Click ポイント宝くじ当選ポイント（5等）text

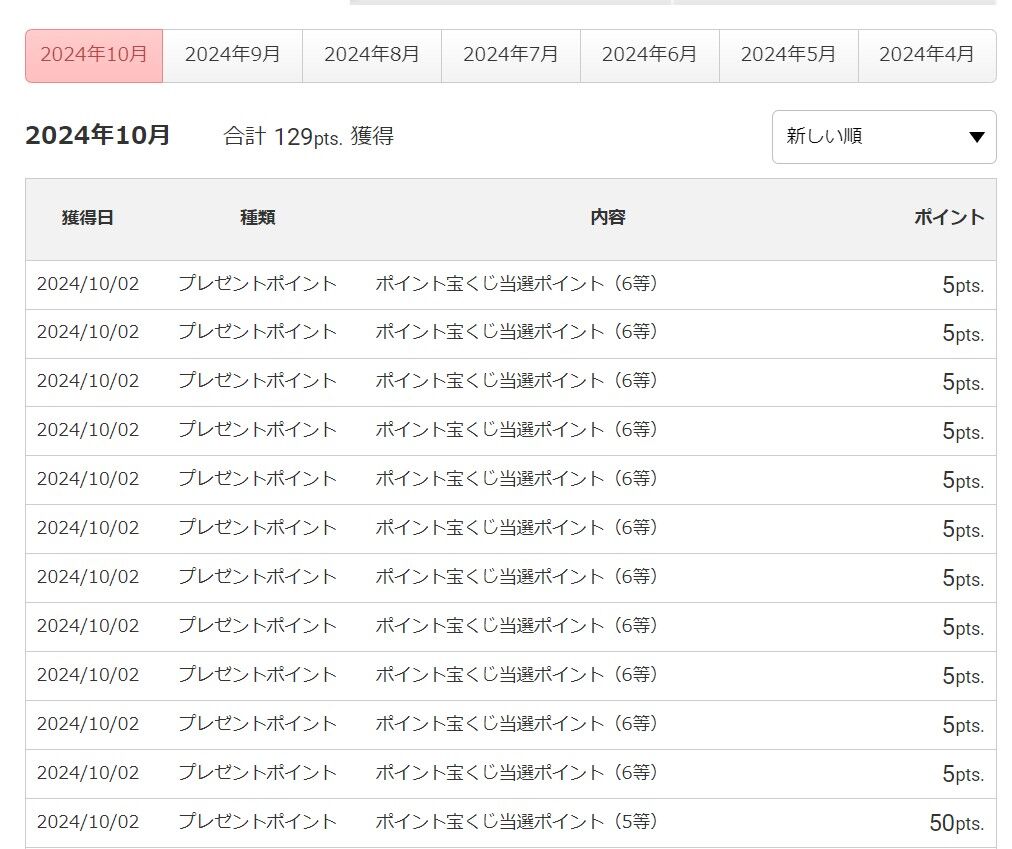[x=516, y=822]
